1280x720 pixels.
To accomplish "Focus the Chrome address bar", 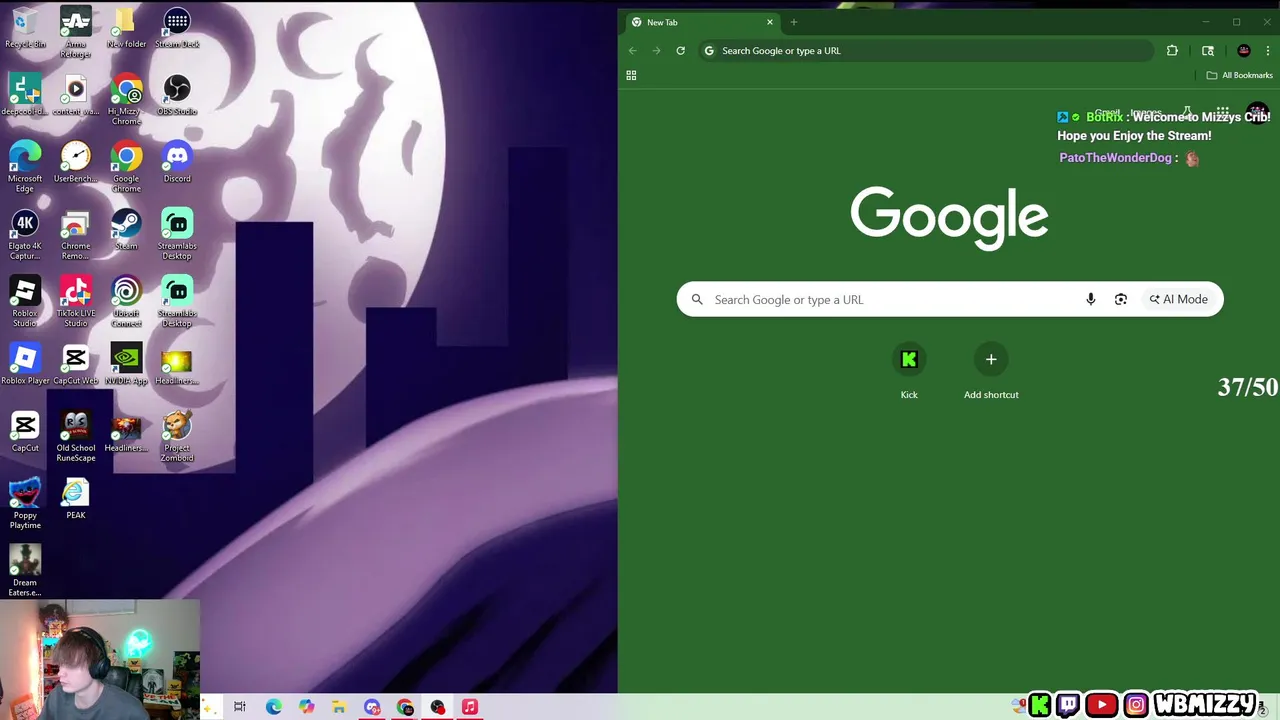I will click(x=925, y=50).
